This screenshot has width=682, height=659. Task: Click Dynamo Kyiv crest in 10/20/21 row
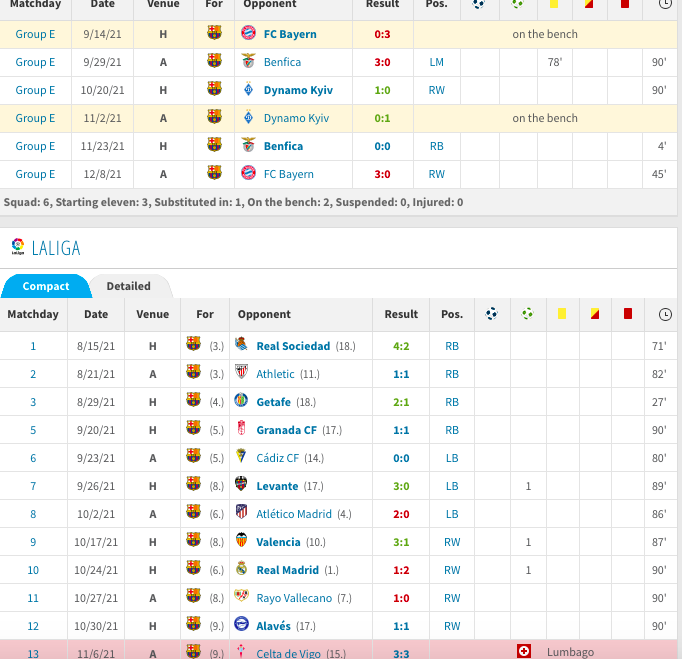click(x=248, y=89)
